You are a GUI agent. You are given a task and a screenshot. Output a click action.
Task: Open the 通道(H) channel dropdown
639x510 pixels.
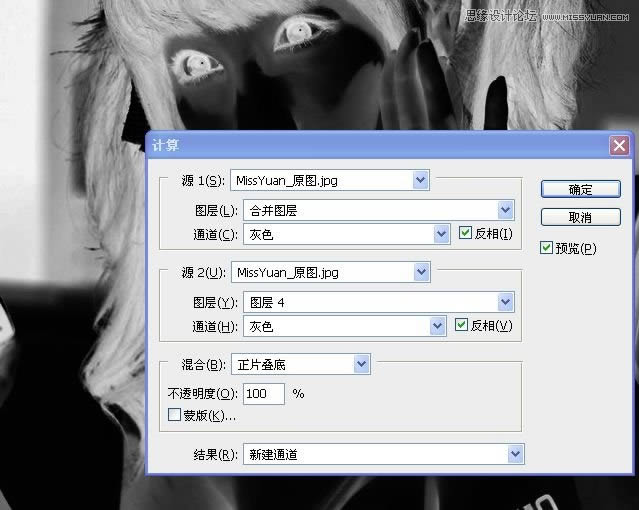pyautogui.click(x=344, y=326)
